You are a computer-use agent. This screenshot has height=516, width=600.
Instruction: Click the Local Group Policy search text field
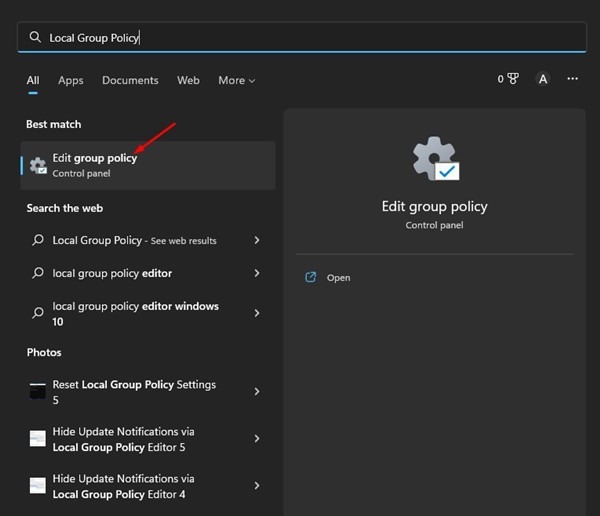click(300, 38)
